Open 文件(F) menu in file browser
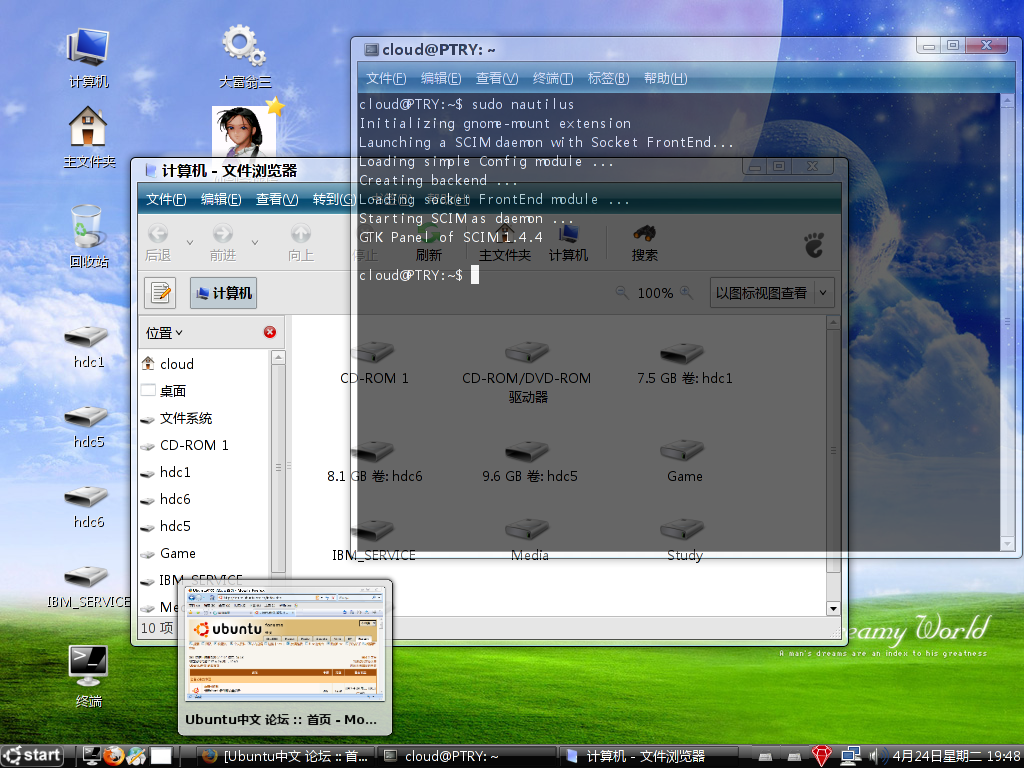1024x768 pixels. 166,199
